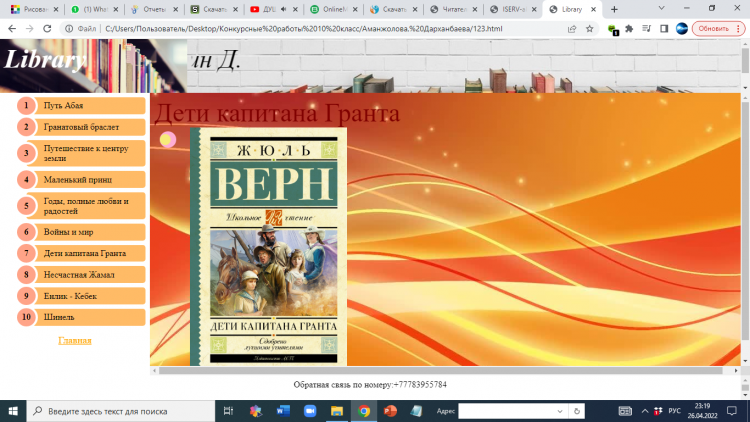This screenshot has height=422, width=750.
Task: Bookmark this page with the star icon
Action: (590, 29)
